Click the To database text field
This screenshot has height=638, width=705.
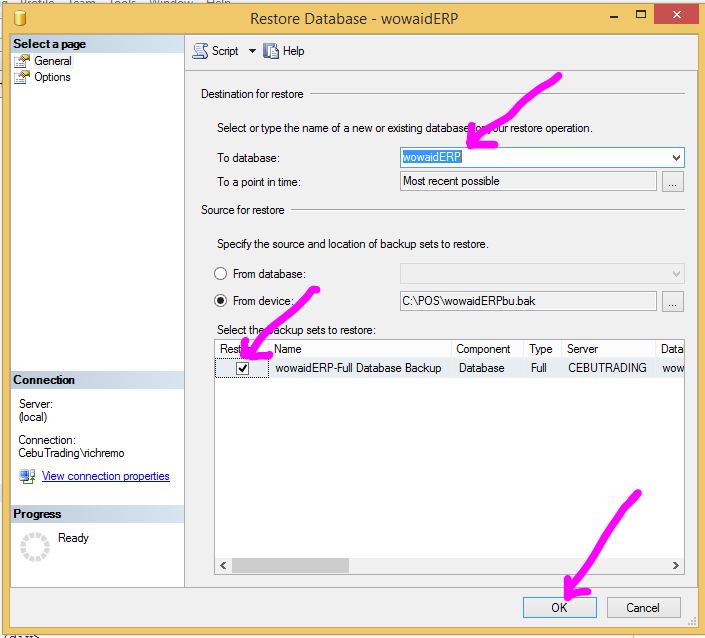coord(532,158)
